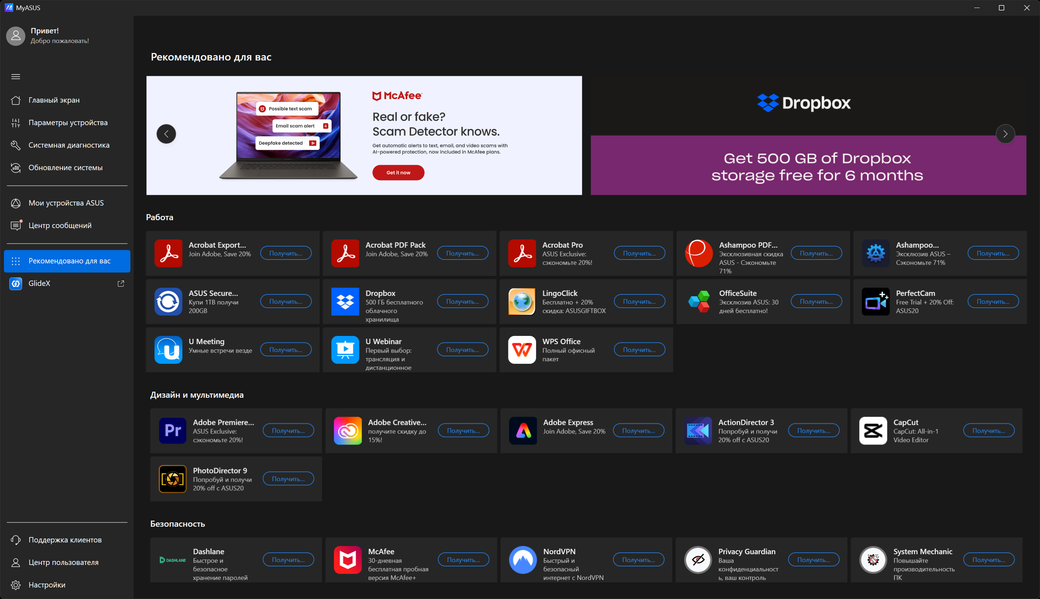Click Получить for Adobe Express
Screen dimensions: 1040x599
click(x=639, y=431)
